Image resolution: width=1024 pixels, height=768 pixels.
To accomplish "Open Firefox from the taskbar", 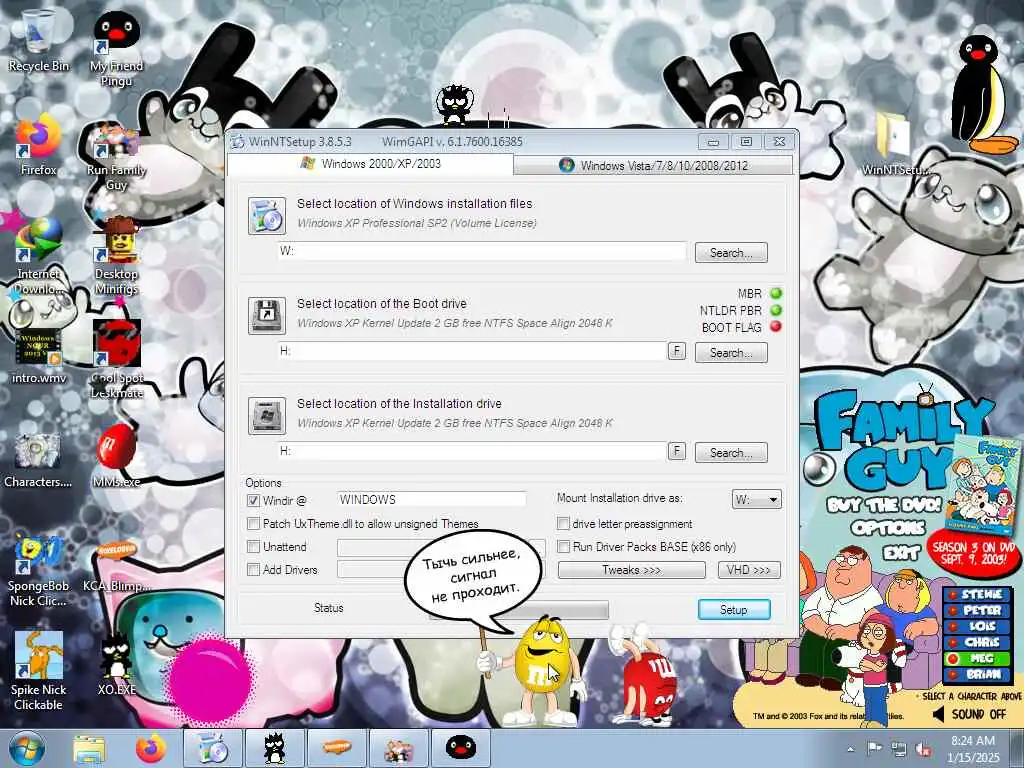I will pos(151,748).
